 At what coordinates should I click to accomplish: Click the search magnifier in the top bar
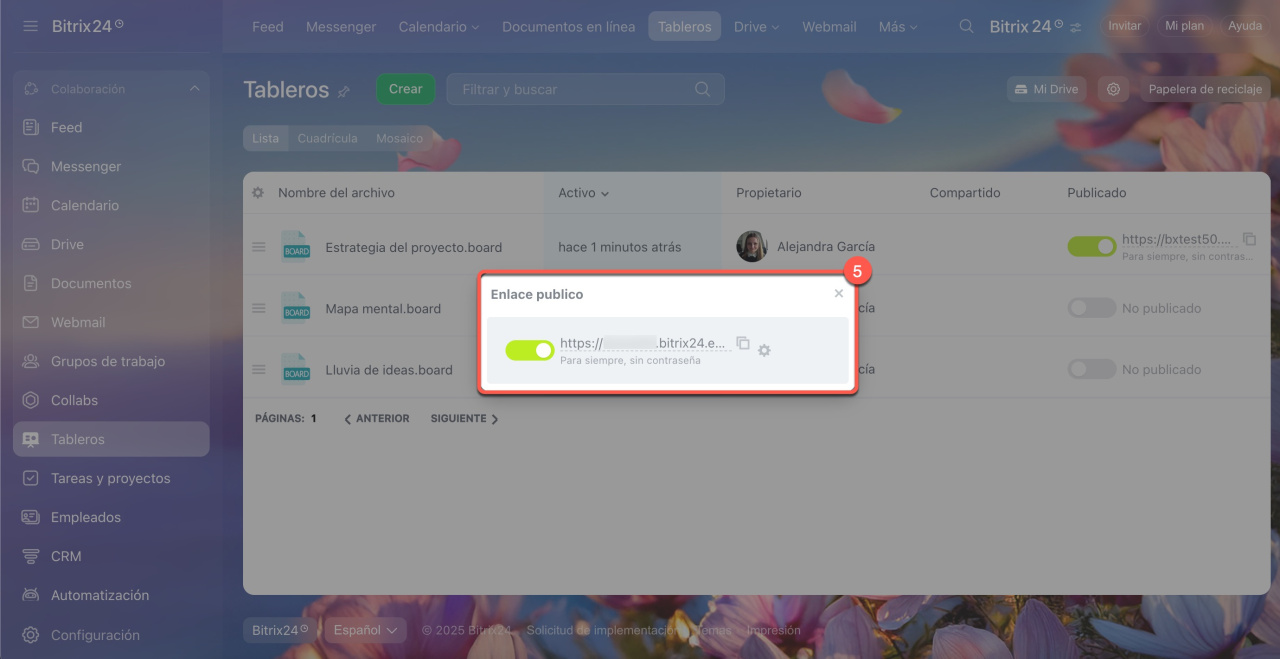pyautogui.click(x=966, y=27)
